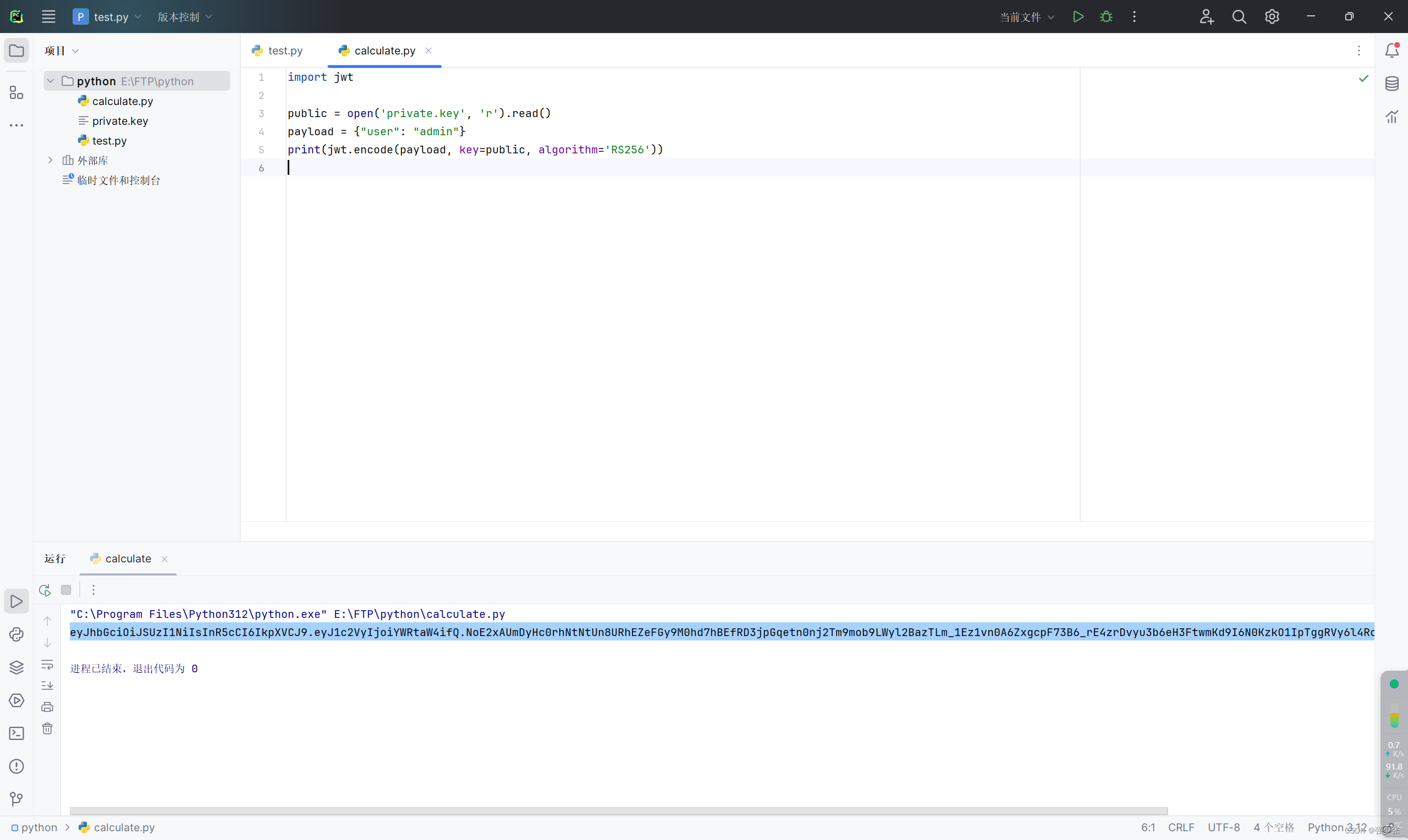Open the Database tool window icon
1408x840 pixels.
[1391, 84]
